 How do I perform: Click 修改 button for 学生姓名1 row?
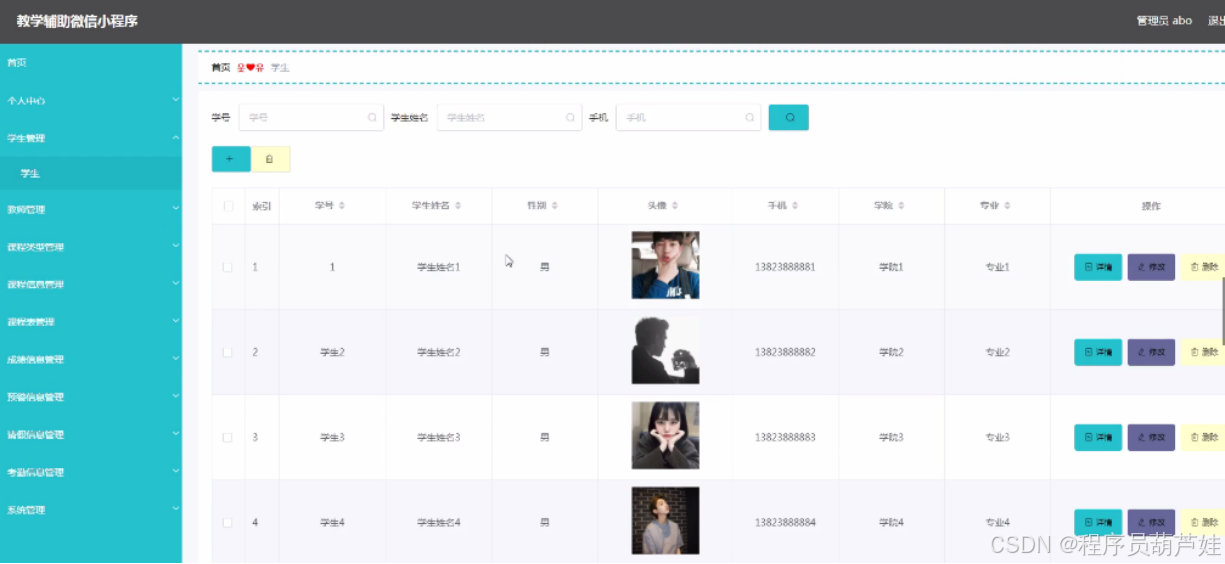(1151, 267)
